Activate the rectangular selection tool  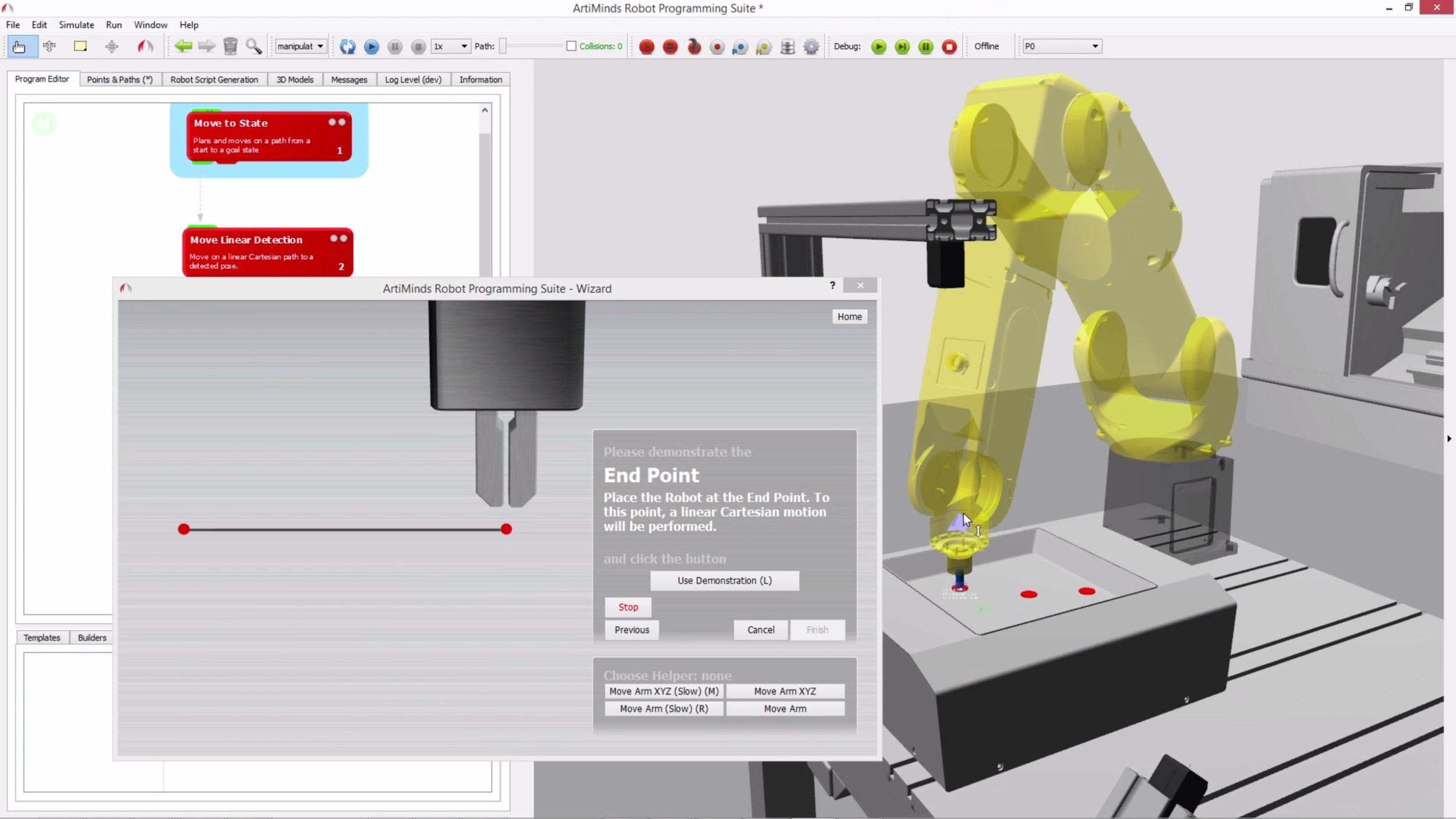(80, 46)
